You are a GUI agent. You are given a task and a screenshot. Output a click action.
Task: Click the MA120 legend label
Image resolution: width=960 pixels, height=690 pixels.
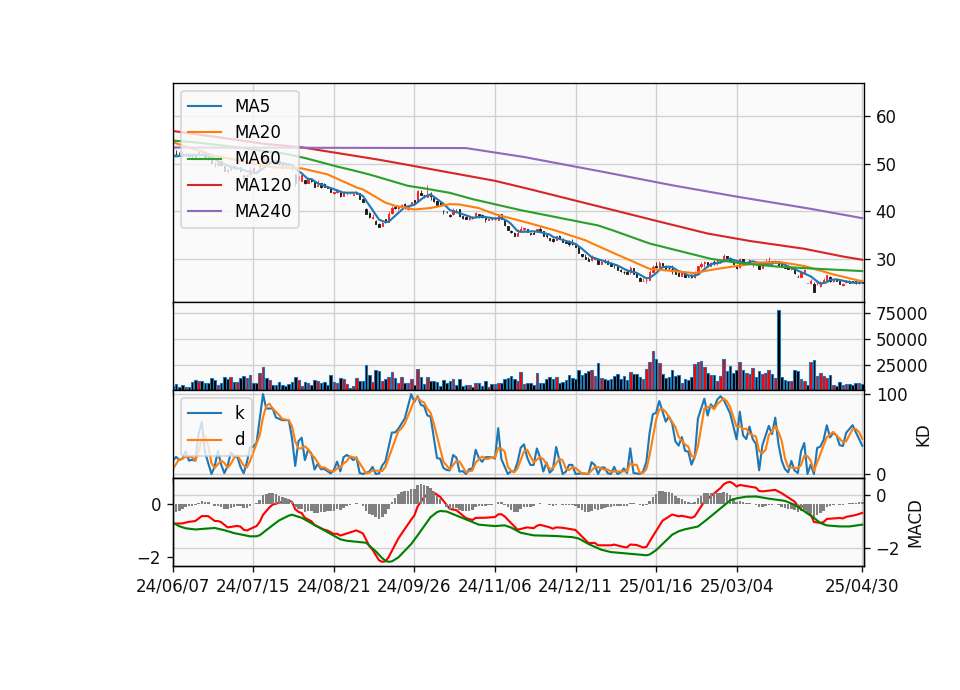[263, 184]
